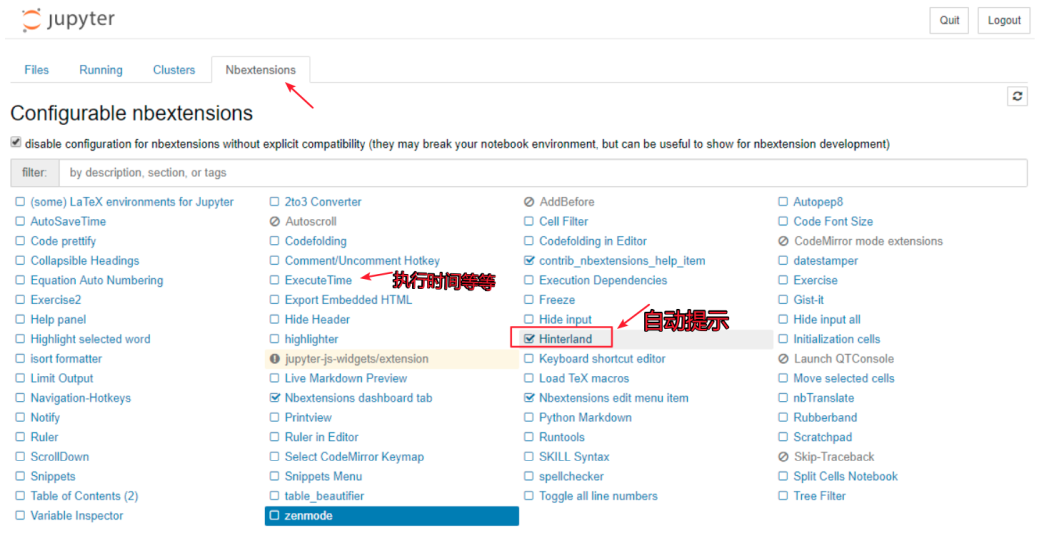Open the Execution Dependencies extension
The image size is (1041, 533).
click(x=603, y=280)
